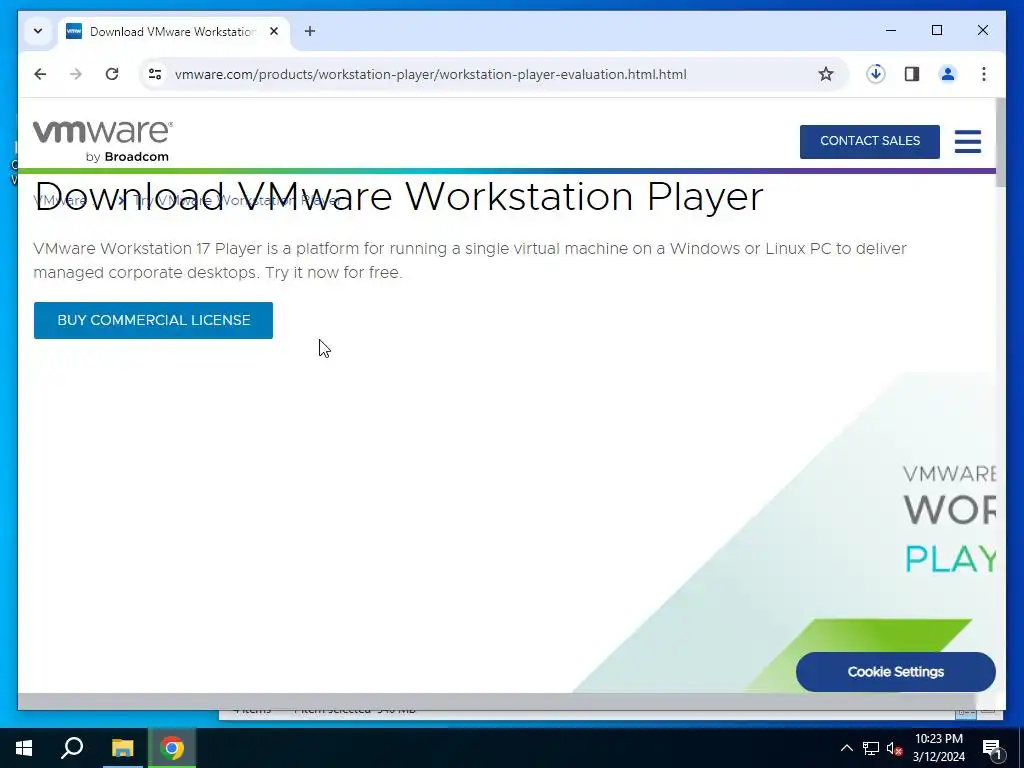Open the network status tray icon

click(871, 748)
